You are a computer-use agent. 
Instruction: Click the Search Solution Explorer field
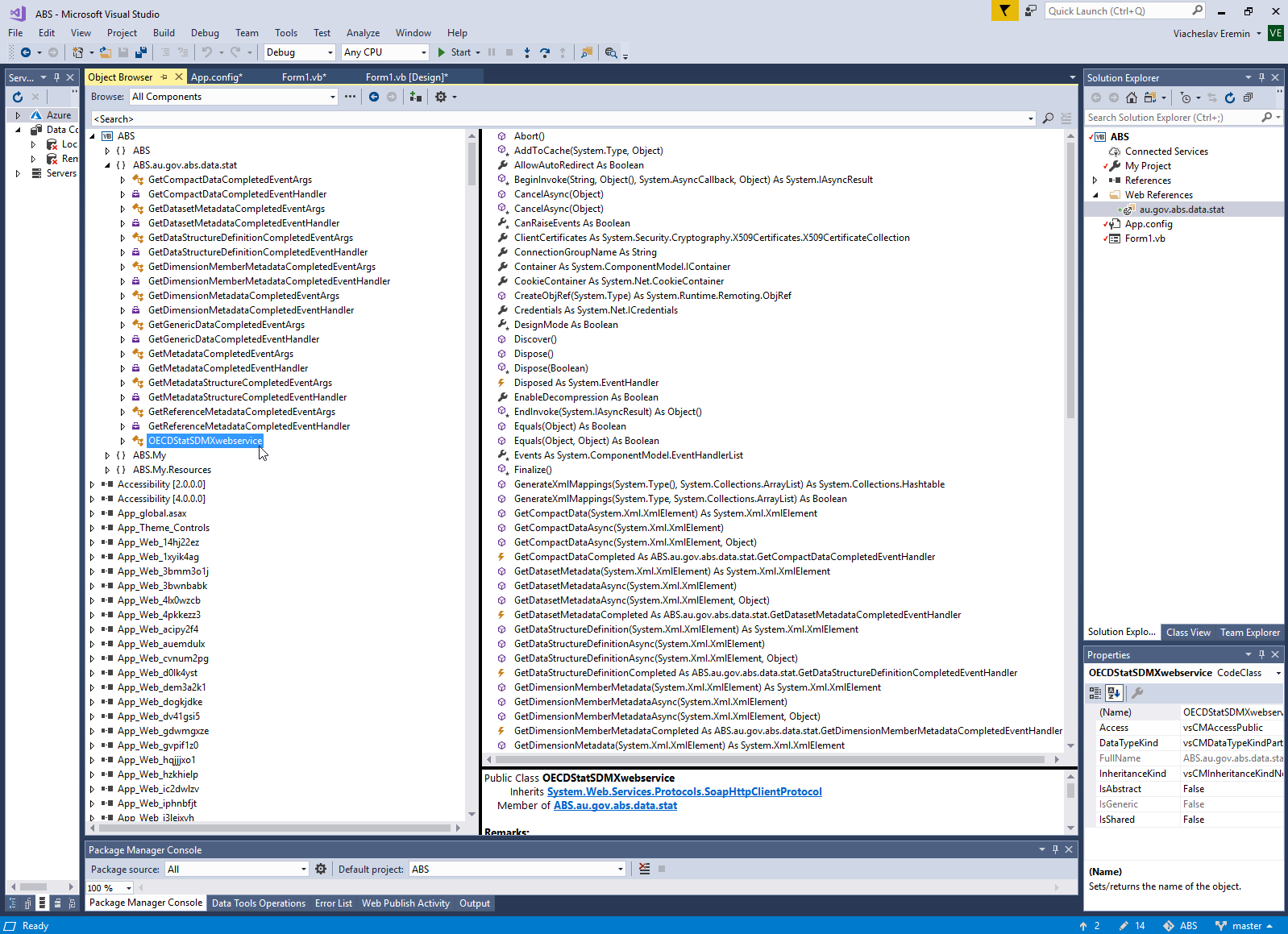[1183, 118]
